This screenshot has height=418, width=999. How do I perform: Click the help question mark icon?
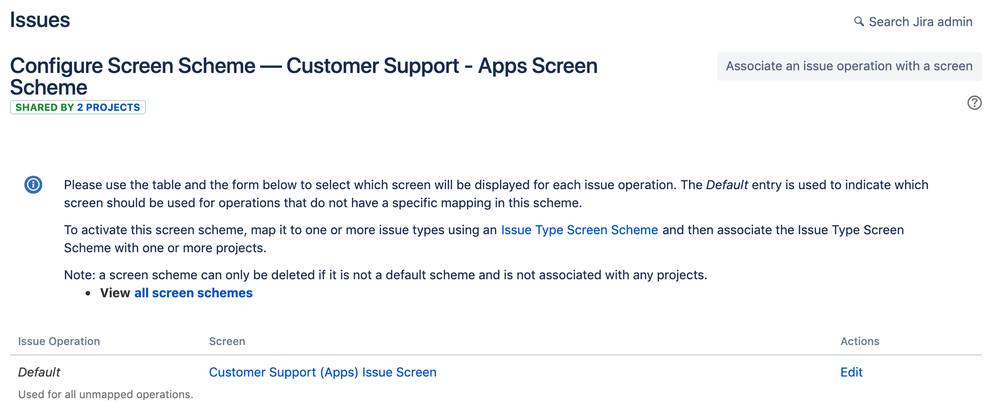[x=974, y=103]
